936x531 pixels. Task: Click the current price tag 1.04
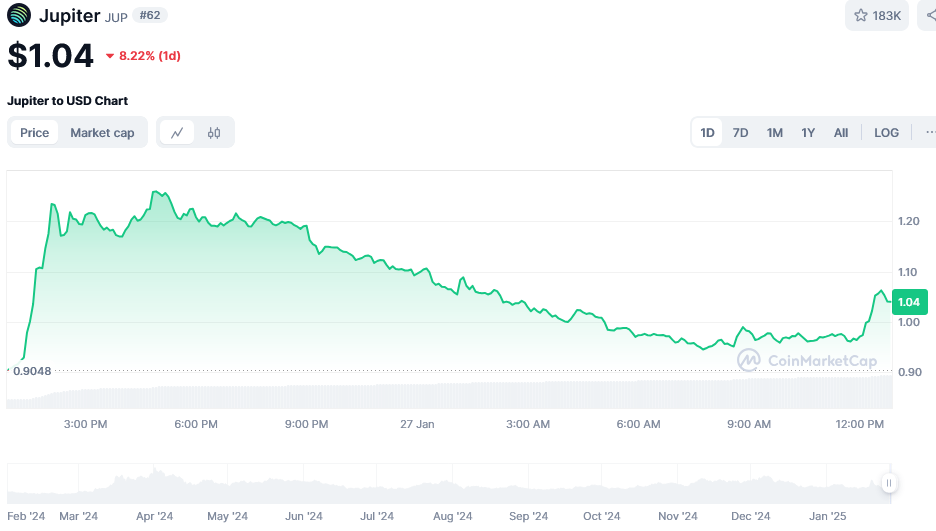909,302
